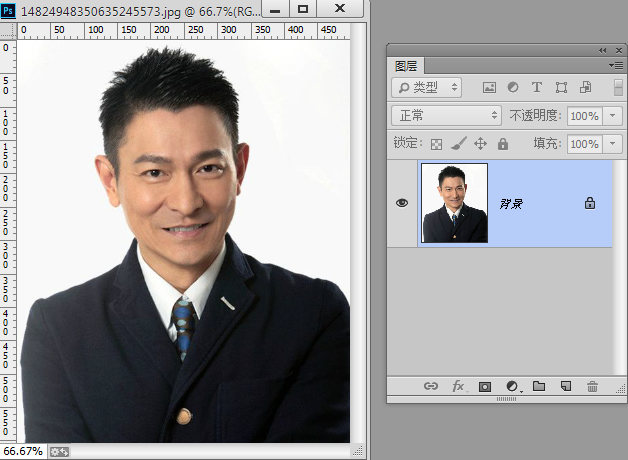This screenshot has width=628, height=460.
Task: Switch to the 图层 panel tab
Action: pyautogui.click(x=406, y=66)
